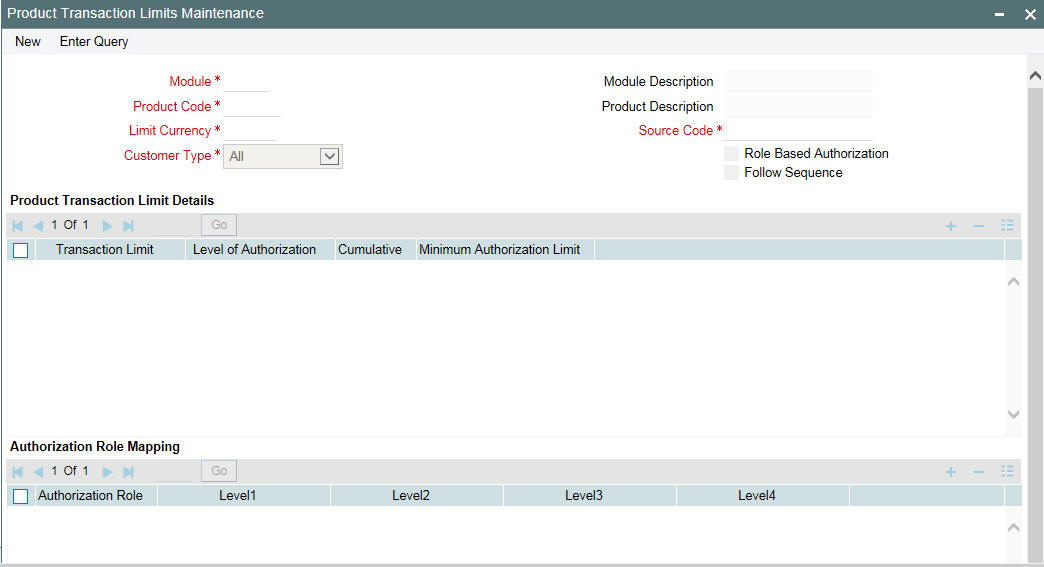Click the Level of Authorization column header
Screen dimensions: 1044x567
(260, 250)
